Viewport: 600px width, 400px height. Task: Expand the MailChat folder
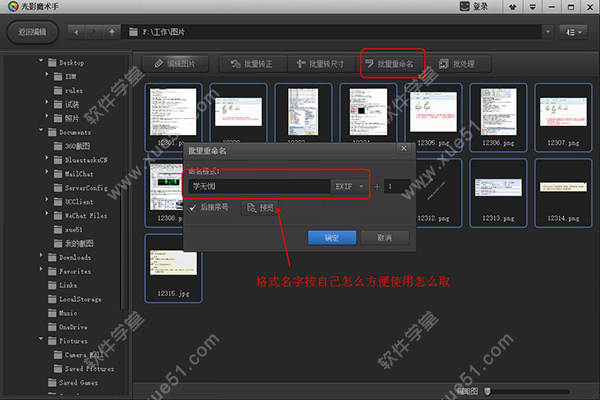coord(47,171)
